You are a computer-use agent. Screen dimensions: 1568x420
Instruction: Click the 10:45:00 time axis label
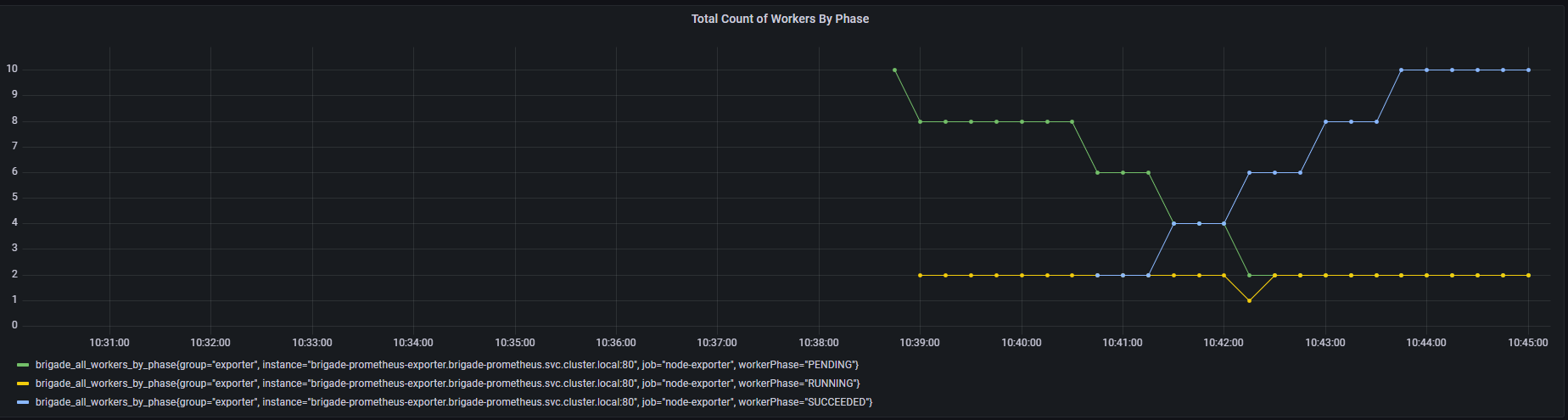pos(1527,343)
